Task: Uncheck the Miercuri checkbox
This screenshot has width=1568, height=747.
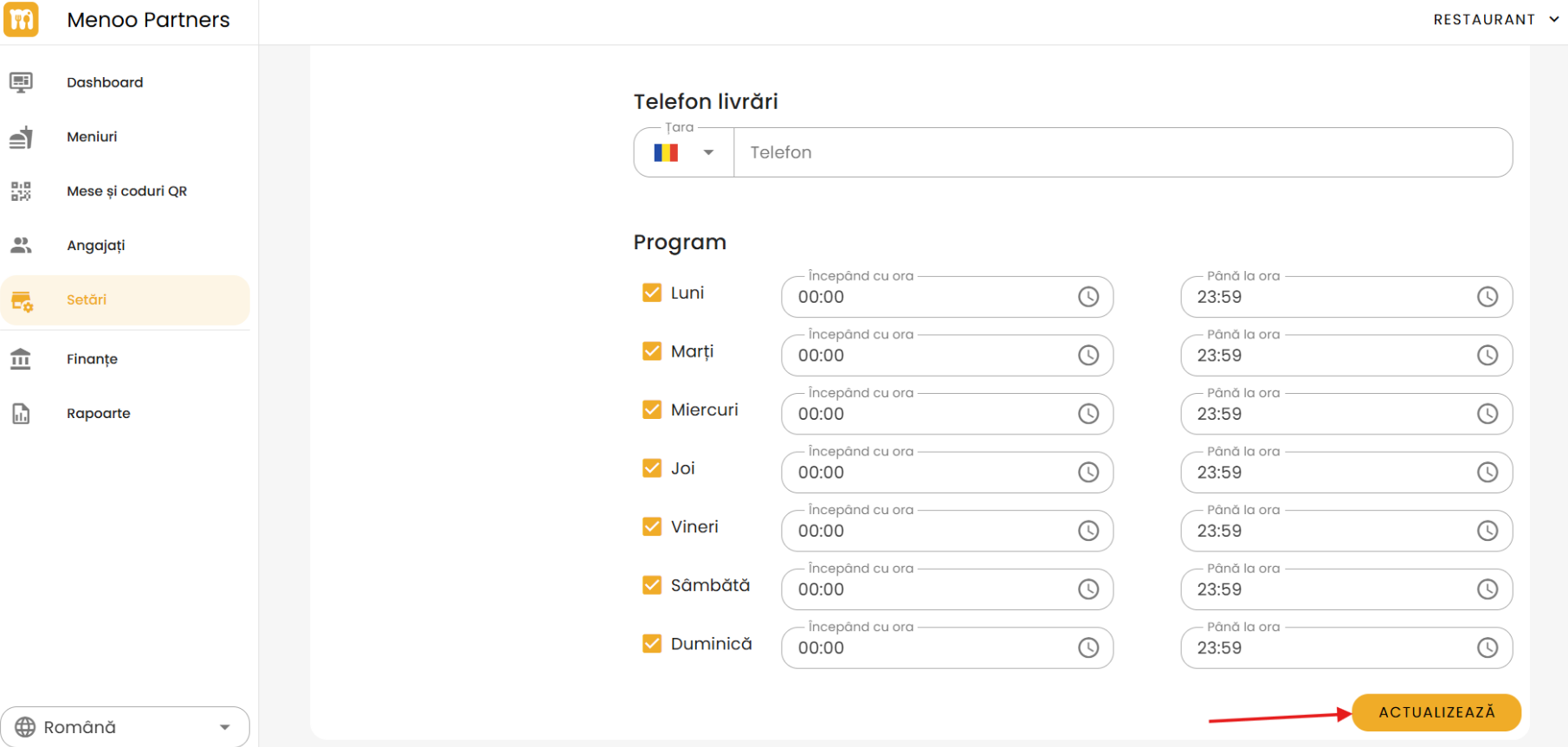Action: (652, 409)
